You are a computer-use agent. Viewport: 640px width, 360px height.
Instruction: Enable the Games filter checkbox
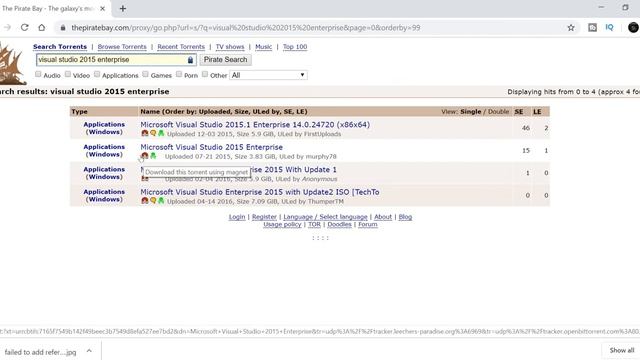(145, 74)
